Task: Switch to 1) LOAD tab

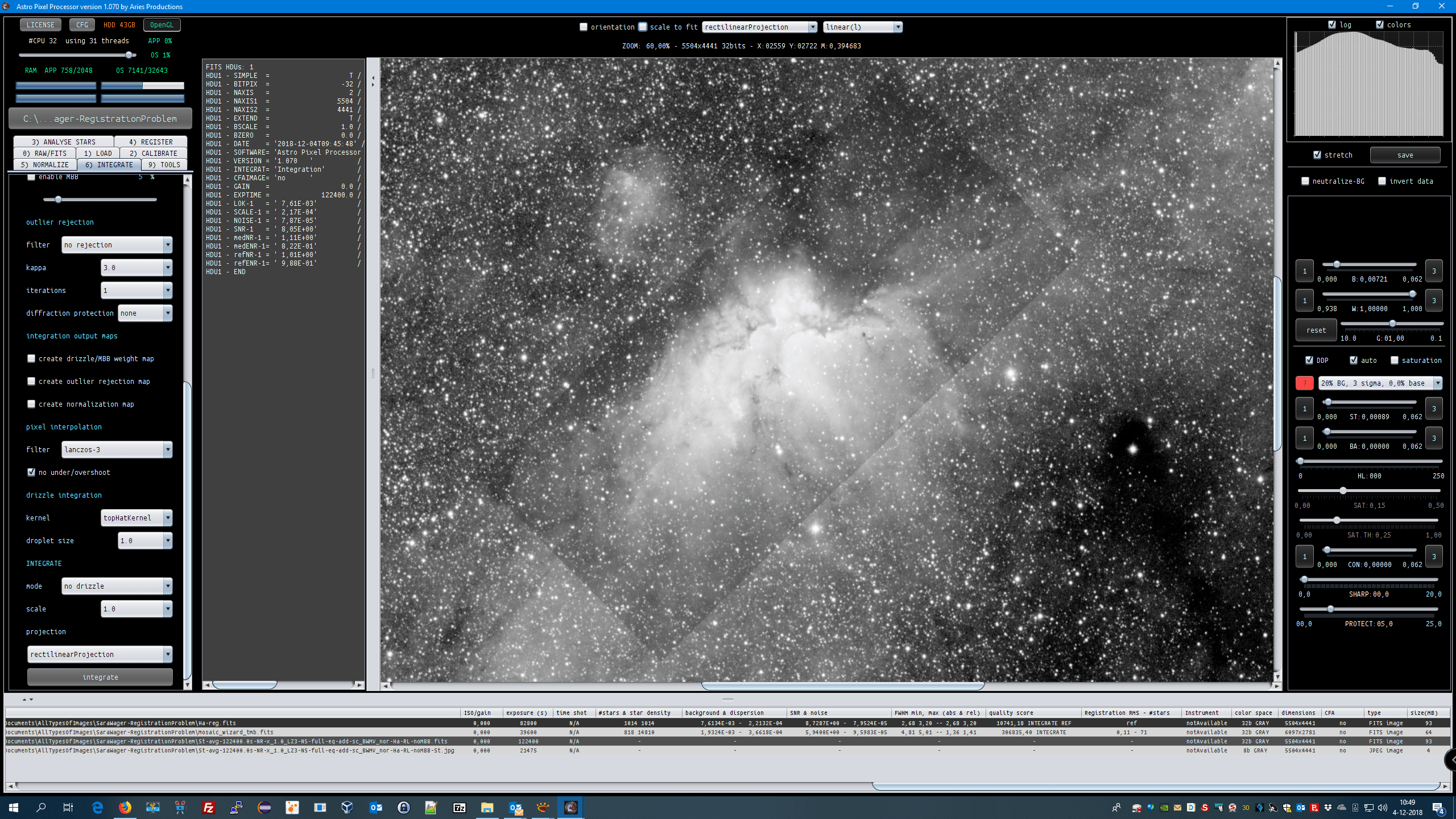Action: point(98,153)
